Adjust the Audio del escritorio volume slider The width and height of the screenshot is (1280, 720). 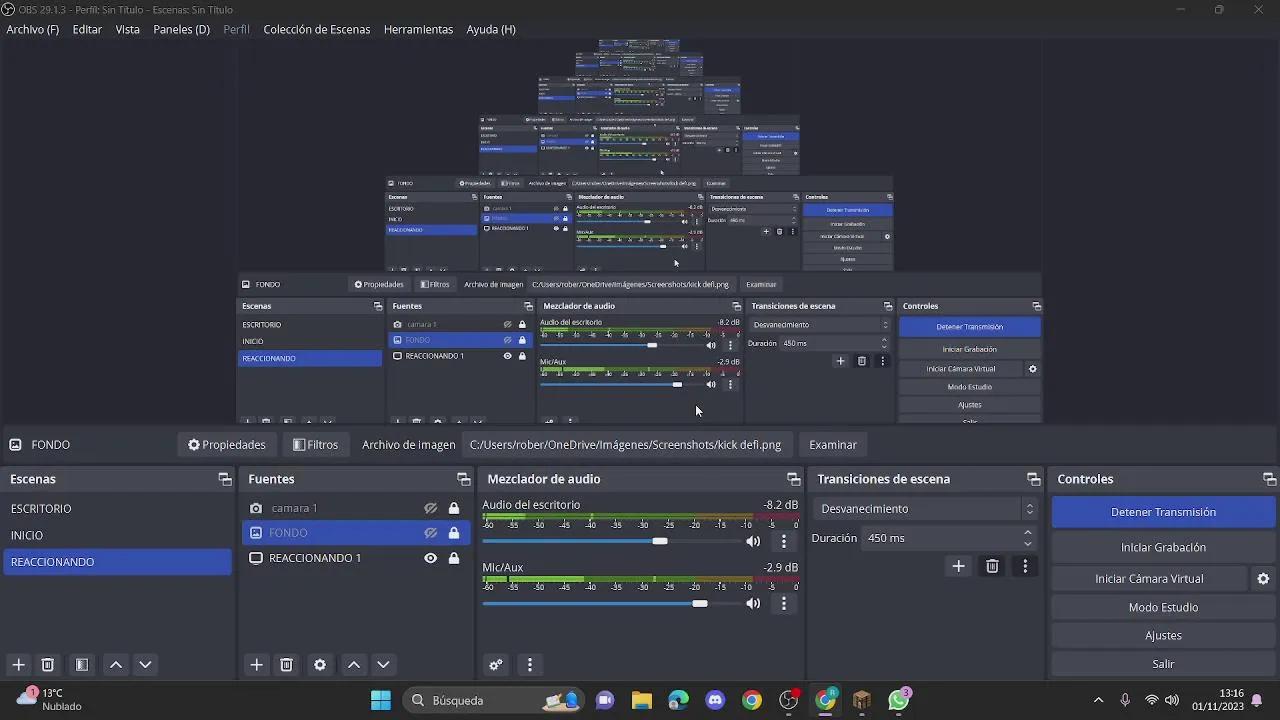click(660, 541)
